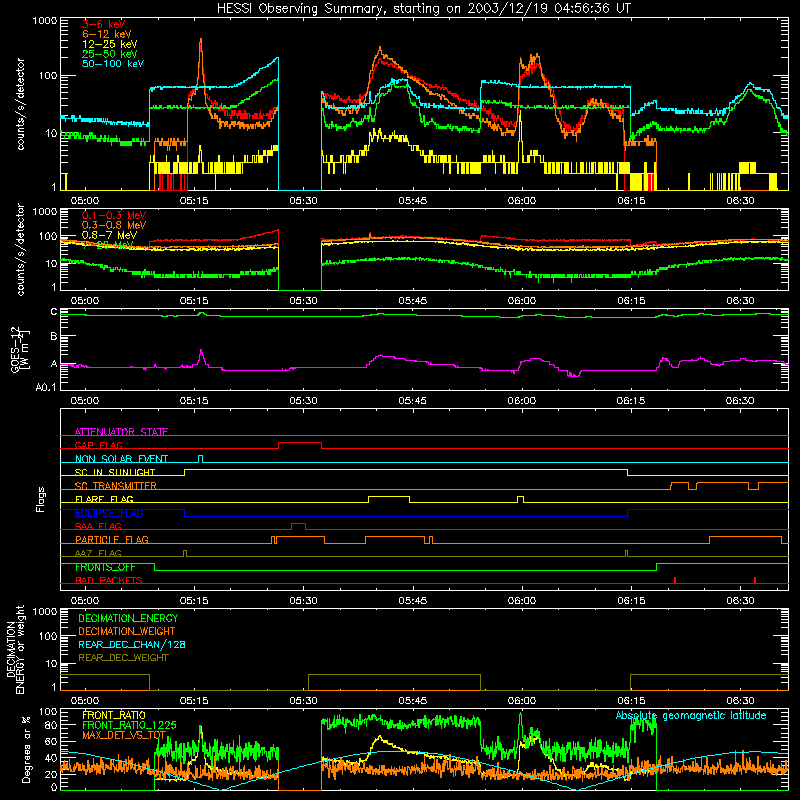Select the 50-100 keV legend label

click(113, 64)
